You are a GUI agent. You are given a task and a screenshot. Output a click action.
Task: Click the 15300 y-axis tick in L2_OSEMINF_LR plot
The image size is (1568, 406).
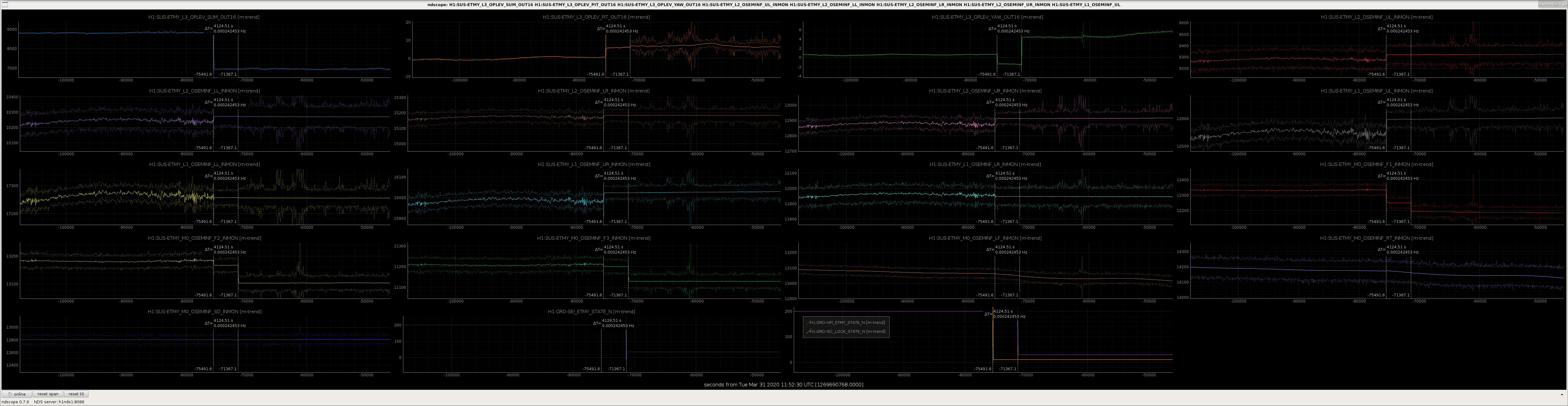pyautogui.click(x=400, y=97)
